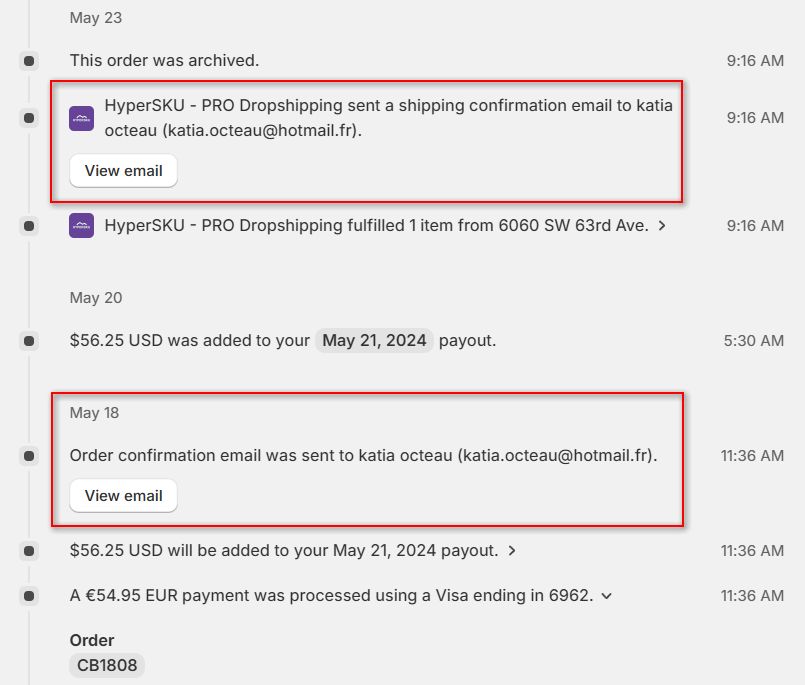Viewport: 805px width, 685px height.
Task: Click HyperSKU icon beside fulfilled 1 item entry
Action: (81, 226)
